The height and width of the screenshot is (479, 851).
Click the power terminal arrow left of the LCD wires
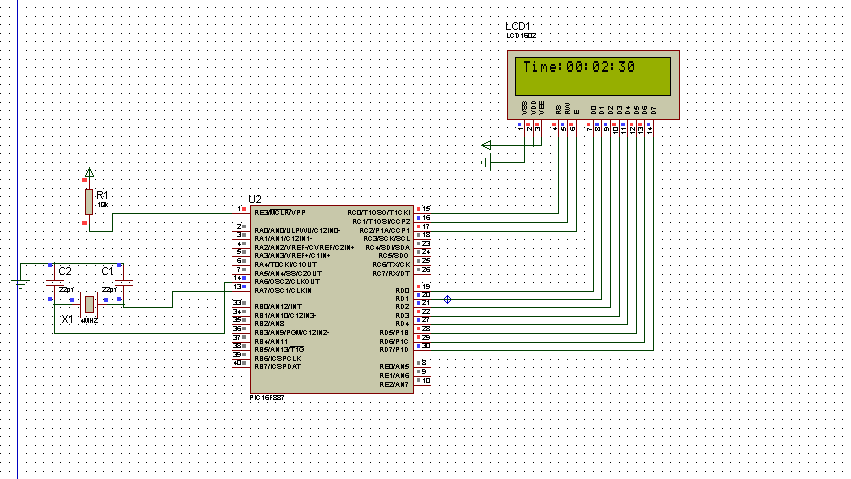pos(486,145)
